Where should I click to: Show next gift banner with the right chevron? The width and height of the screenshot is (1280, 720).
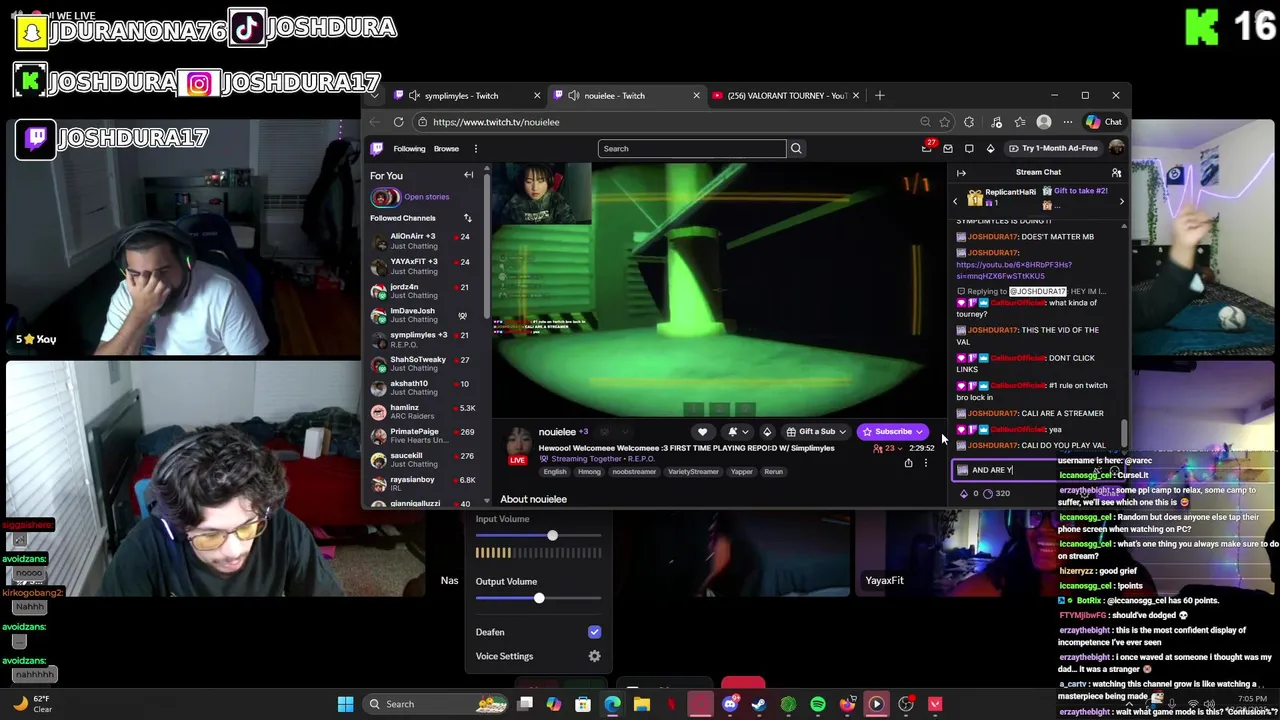pos(1121,201)
